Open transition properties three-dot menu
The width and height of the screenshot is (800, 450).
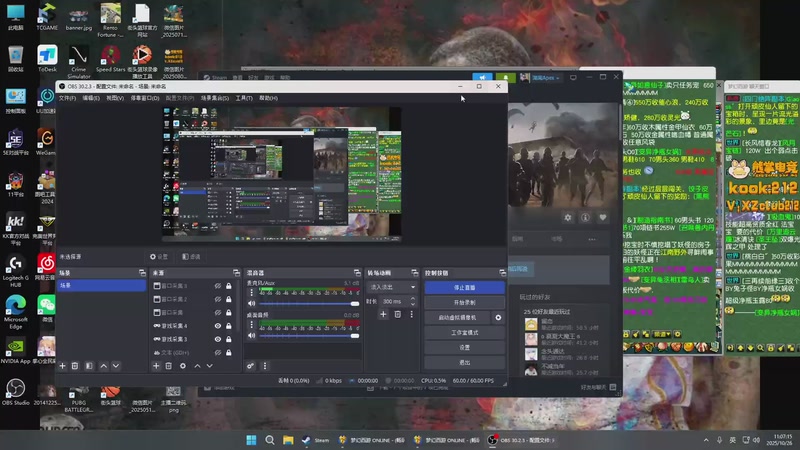(411, 314)
